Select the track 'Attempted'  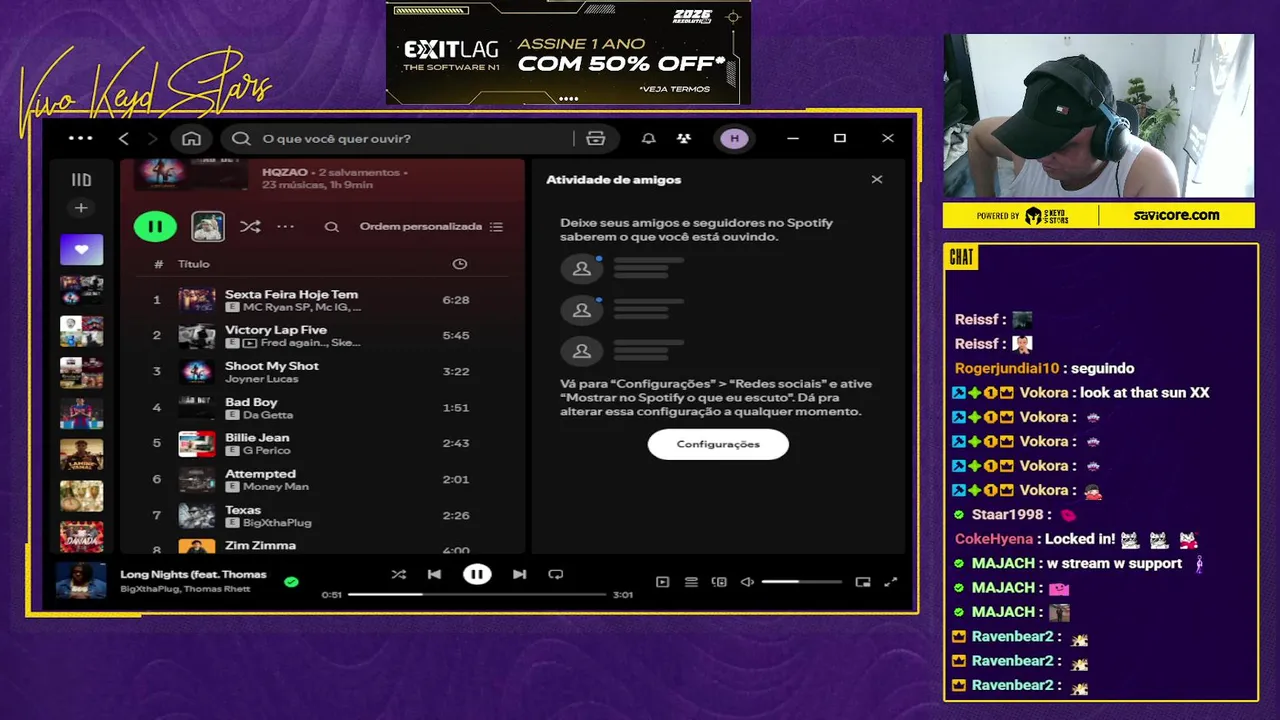(x=260, y=474)
